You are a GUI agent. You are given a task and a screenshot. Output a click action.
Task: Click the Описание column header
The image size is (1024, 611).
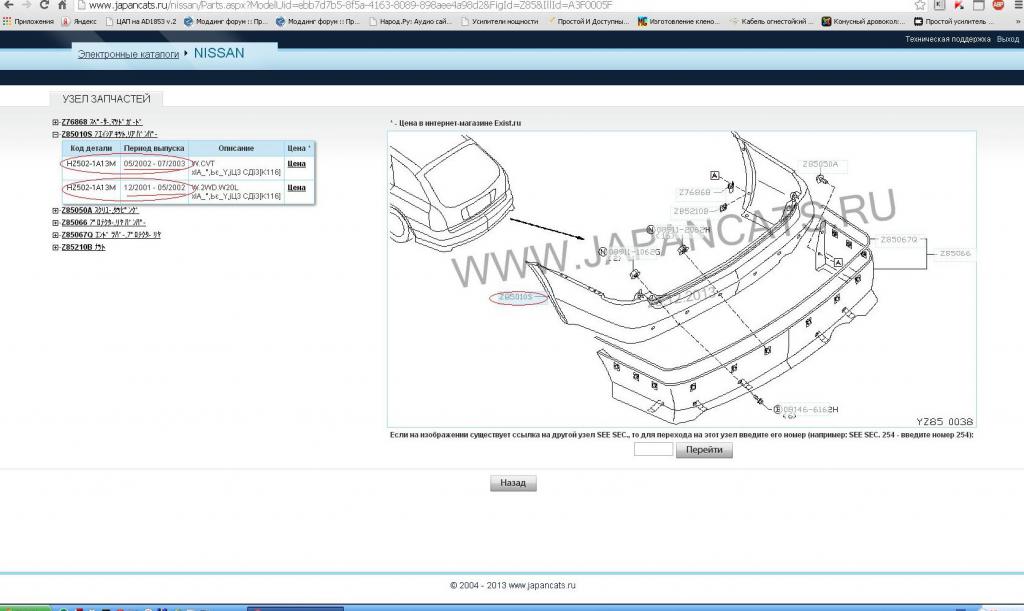point(236,148)
